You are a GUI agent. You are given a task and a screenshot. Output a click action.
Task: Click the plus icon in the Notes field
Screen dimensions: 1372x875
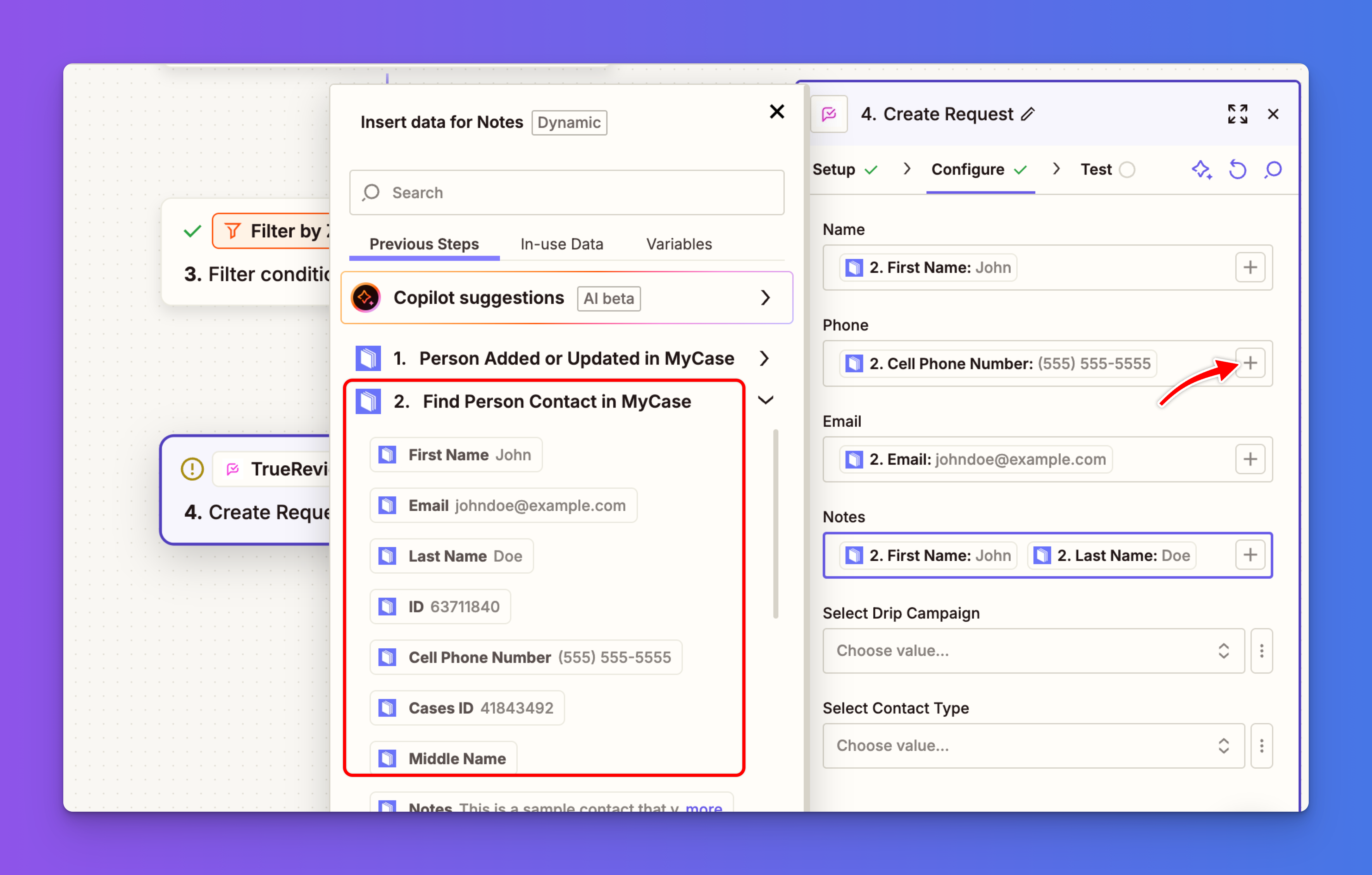[x=1250, y=555]
